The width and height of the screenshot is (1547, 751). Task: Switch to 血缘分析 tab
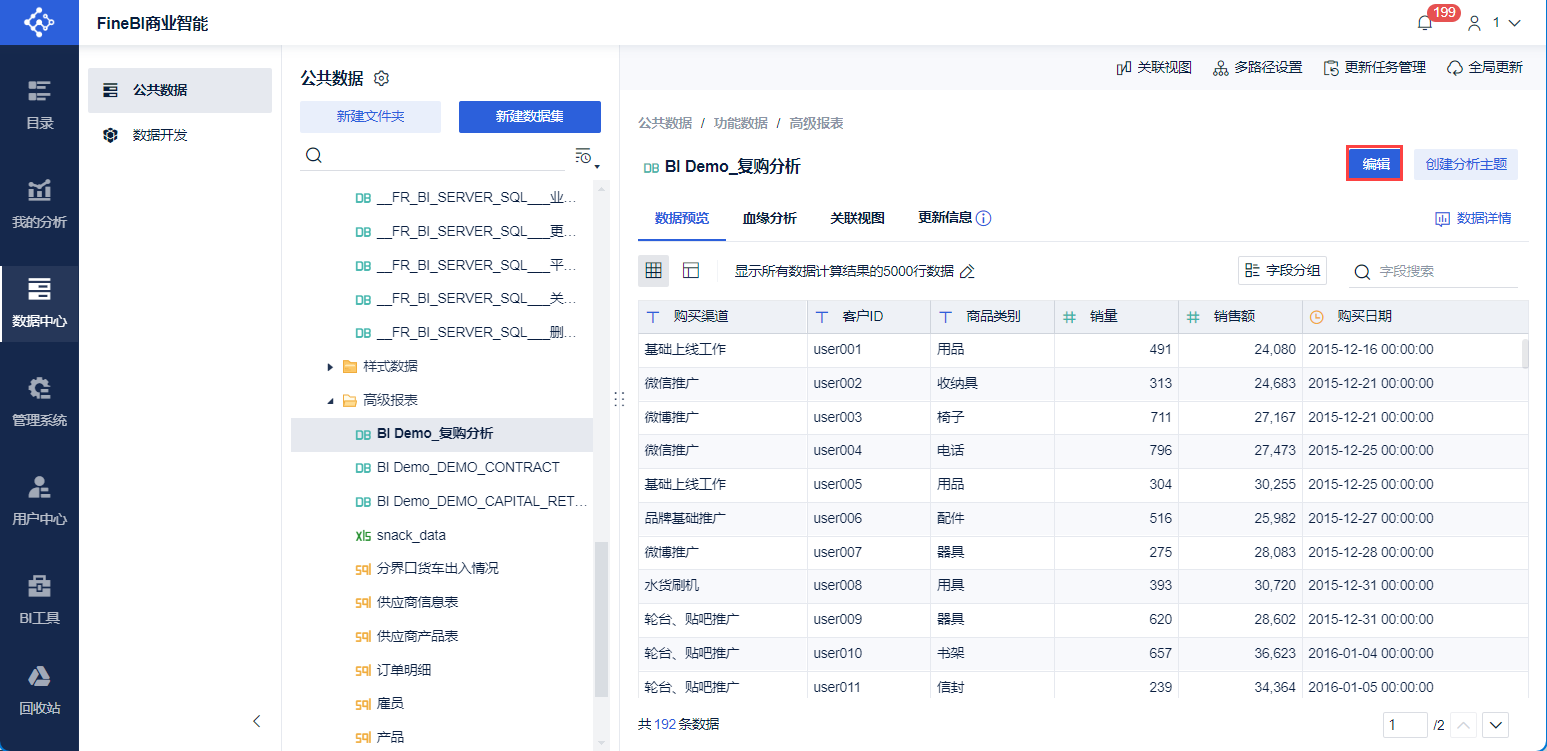pos(769,218)
